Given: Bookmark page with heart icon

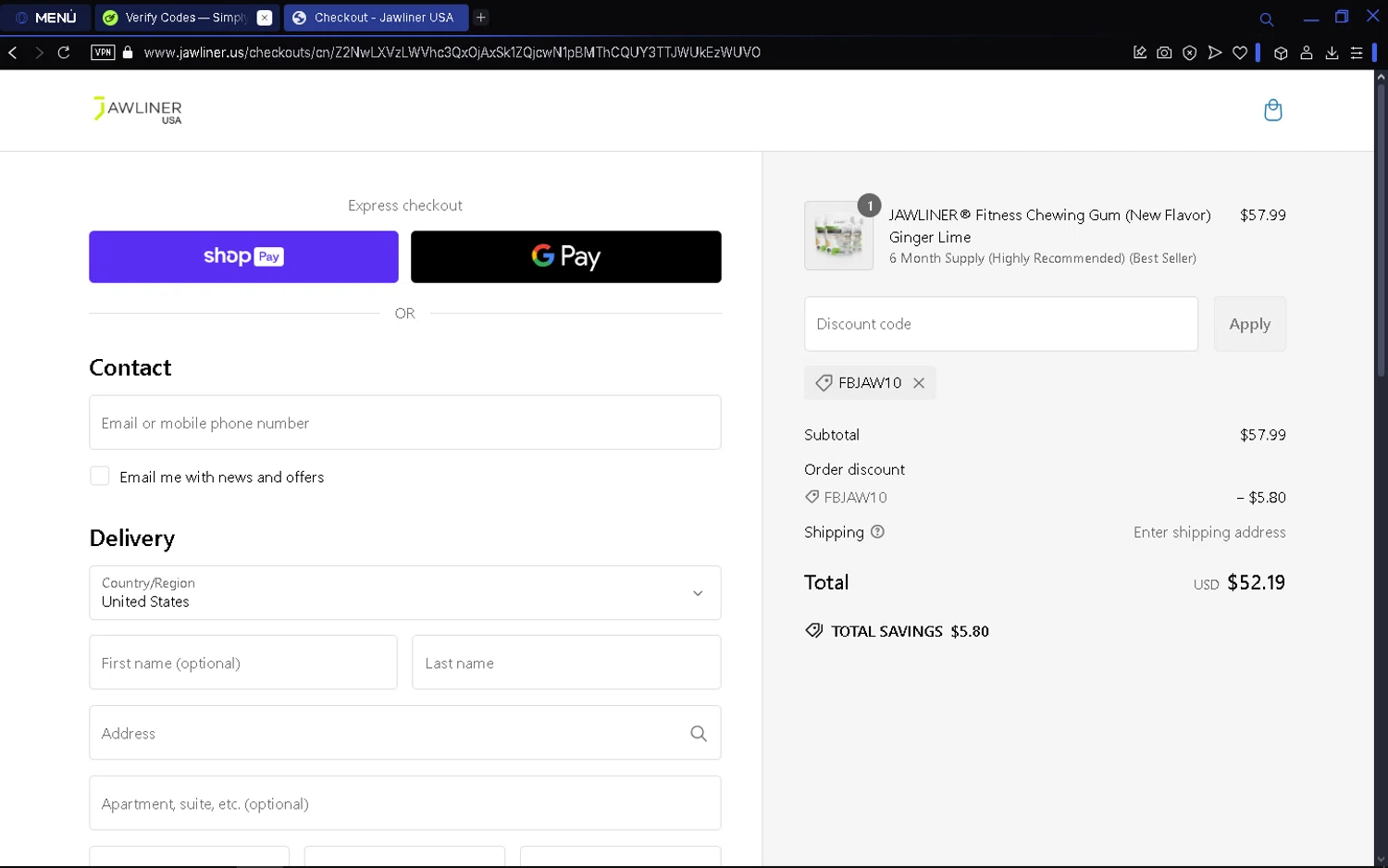Looking at the screenshot, I should pos(1240,53).
